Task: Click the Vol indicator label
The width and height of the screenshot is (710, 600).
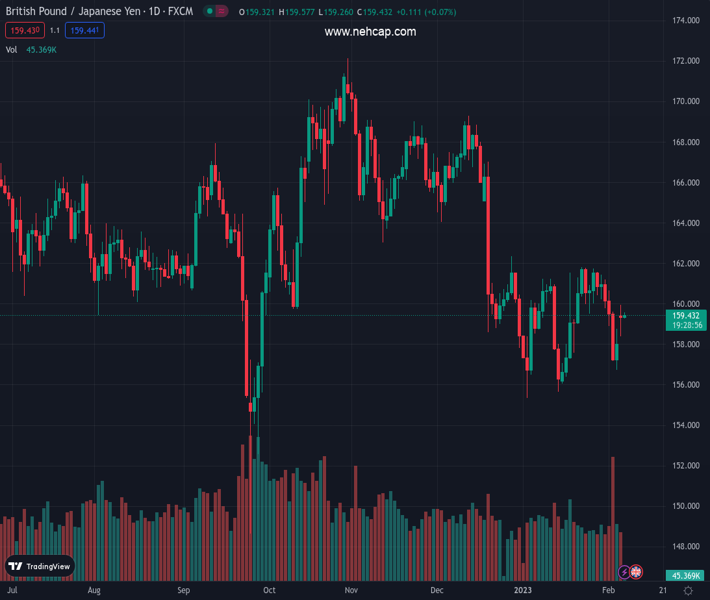Action: coord(11,49)
